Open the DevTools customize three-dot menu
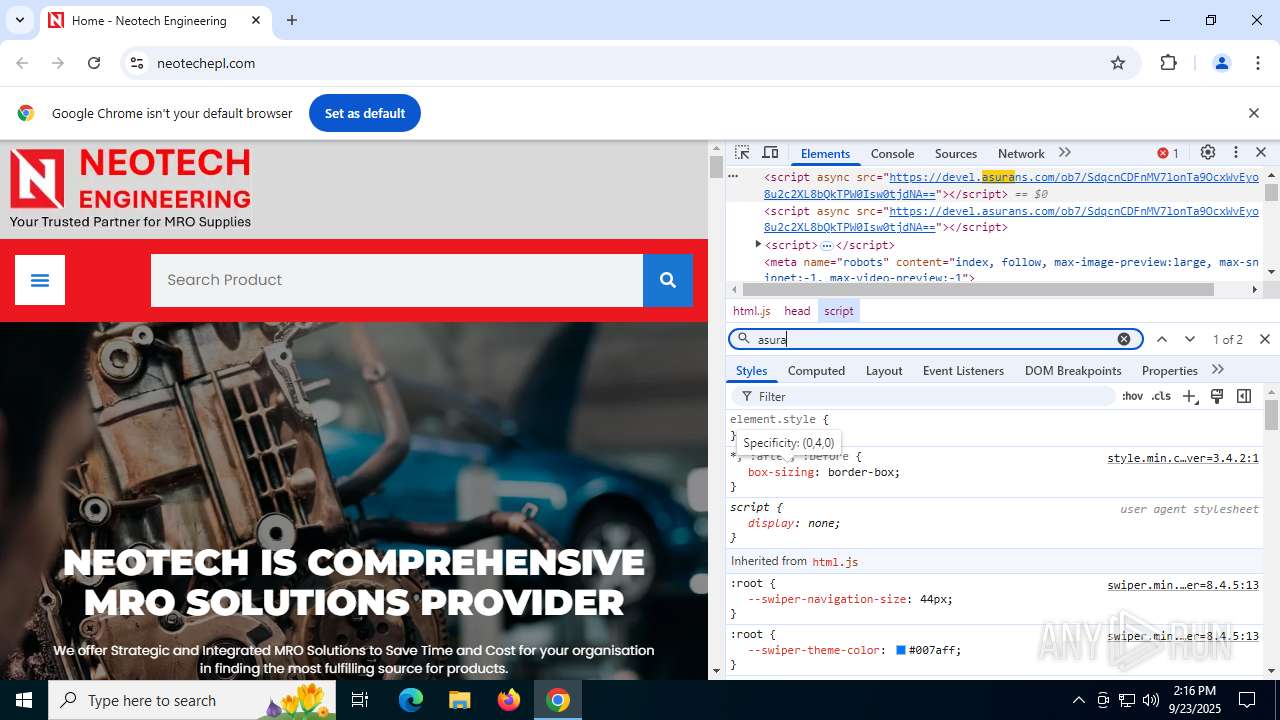Screen dimensions: 1280x720 click(1236, 153)
